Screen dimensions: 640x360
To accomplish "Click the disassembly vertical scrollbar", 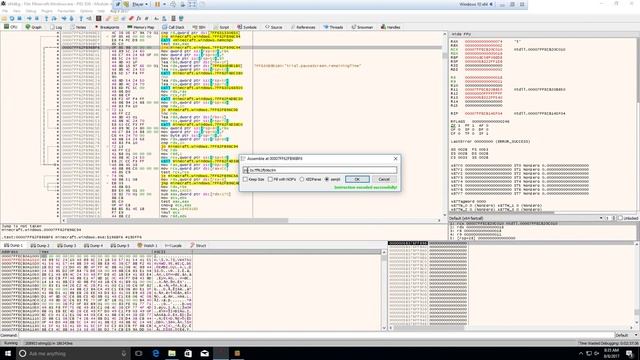I will tap(445, 124).
